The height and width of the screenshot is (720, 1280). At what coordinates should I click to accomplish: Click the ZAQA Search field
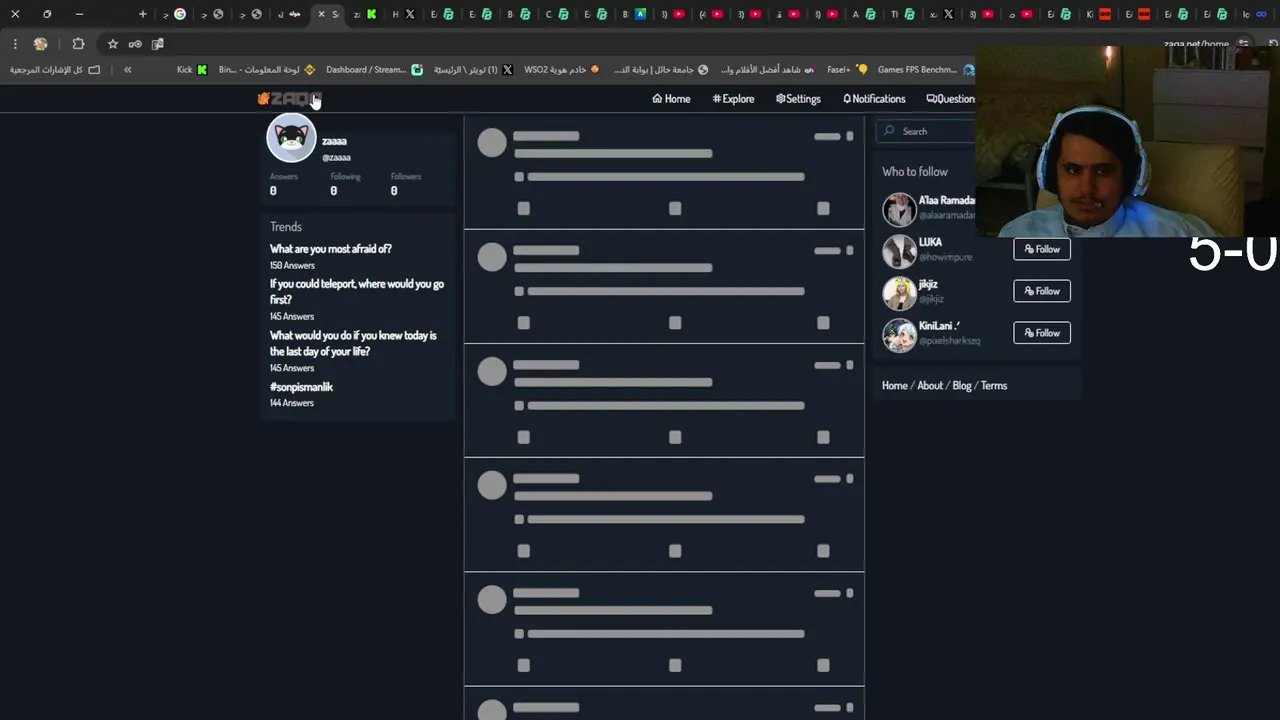tap(926, 131)
